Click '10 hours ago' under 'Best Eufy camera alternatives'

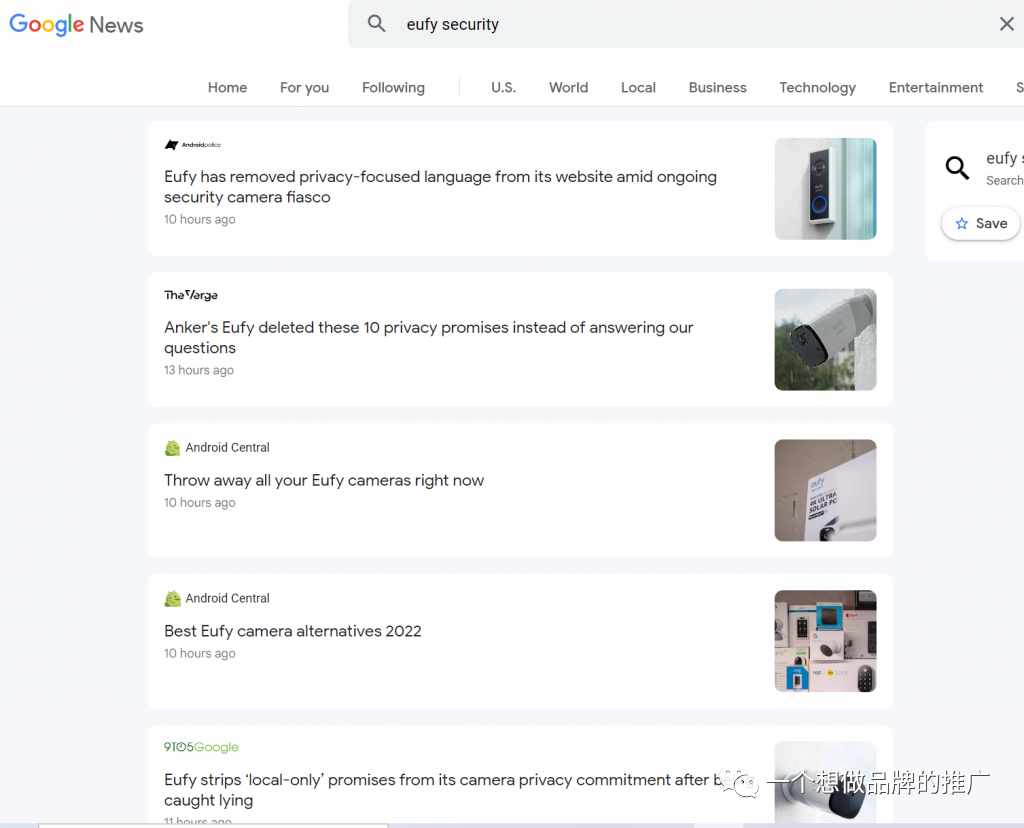(200, 653)
